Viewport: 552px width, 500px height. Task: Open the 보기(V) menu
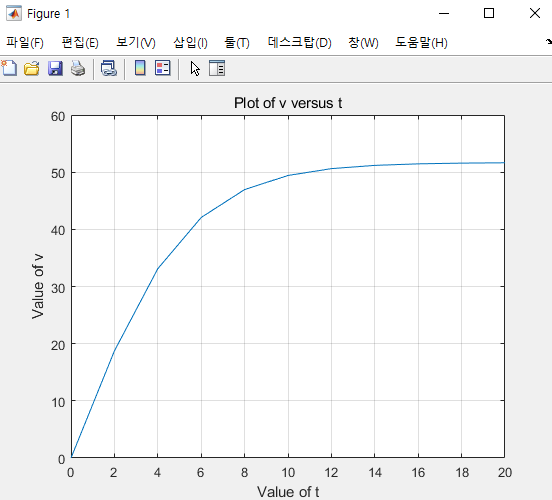click(136, 43)
